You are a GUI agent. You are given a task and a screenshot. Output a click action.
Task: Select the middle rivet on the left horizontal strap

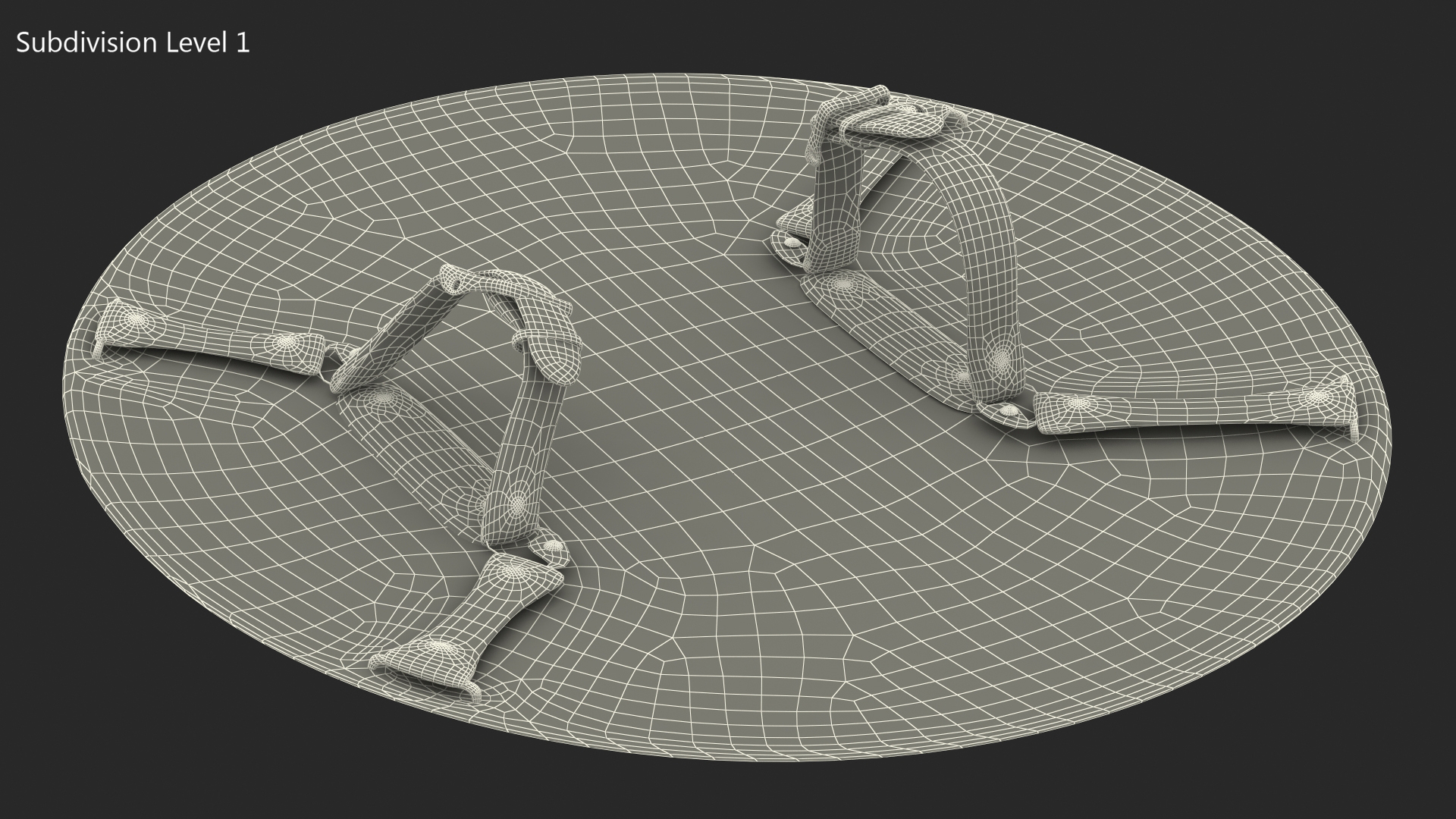click(286, 343)
